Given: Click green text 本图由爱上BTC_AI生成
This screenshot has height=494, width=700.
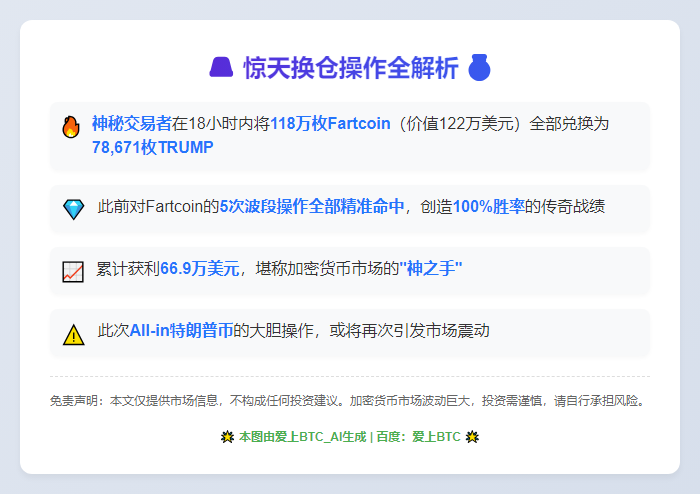Looking at the screenshot, I should pyautogui.click(x=303, y=436).
